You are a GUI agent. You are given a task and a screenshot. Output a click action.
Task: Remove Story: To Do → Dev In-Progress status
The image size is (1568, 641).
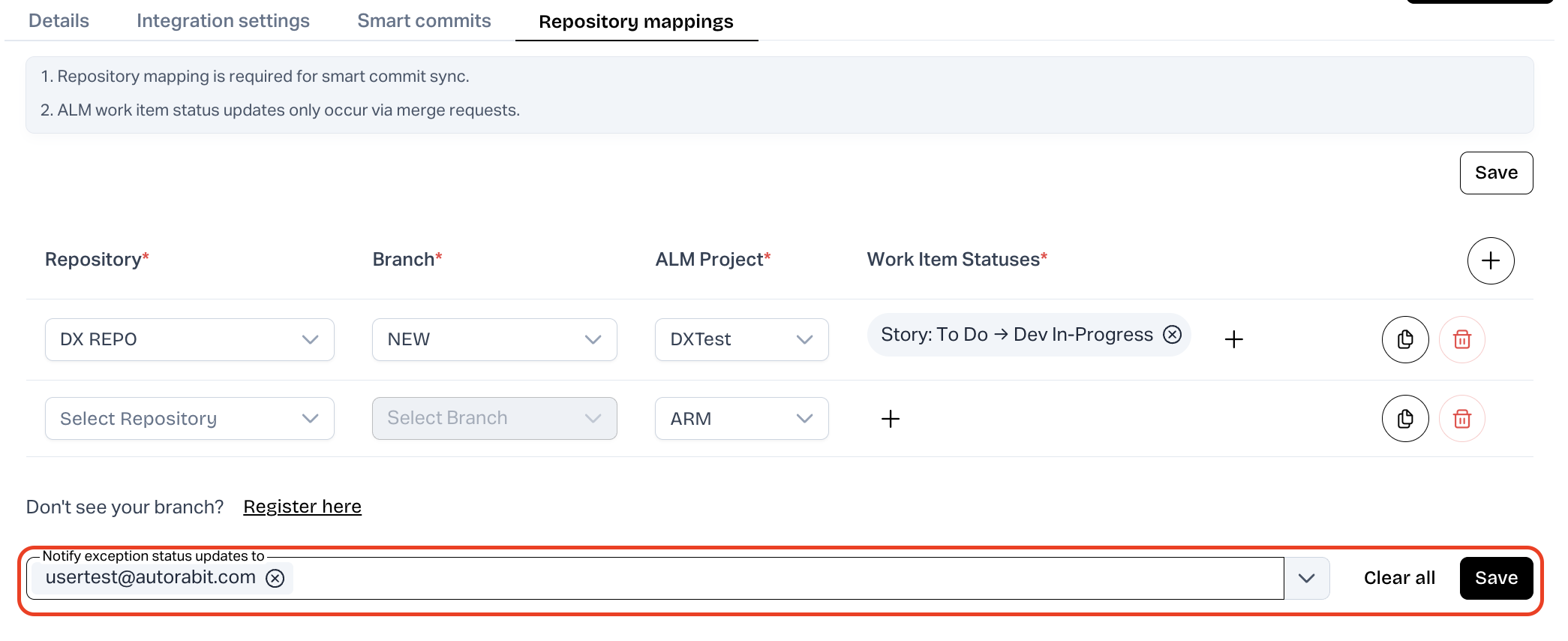(1172, 335)
